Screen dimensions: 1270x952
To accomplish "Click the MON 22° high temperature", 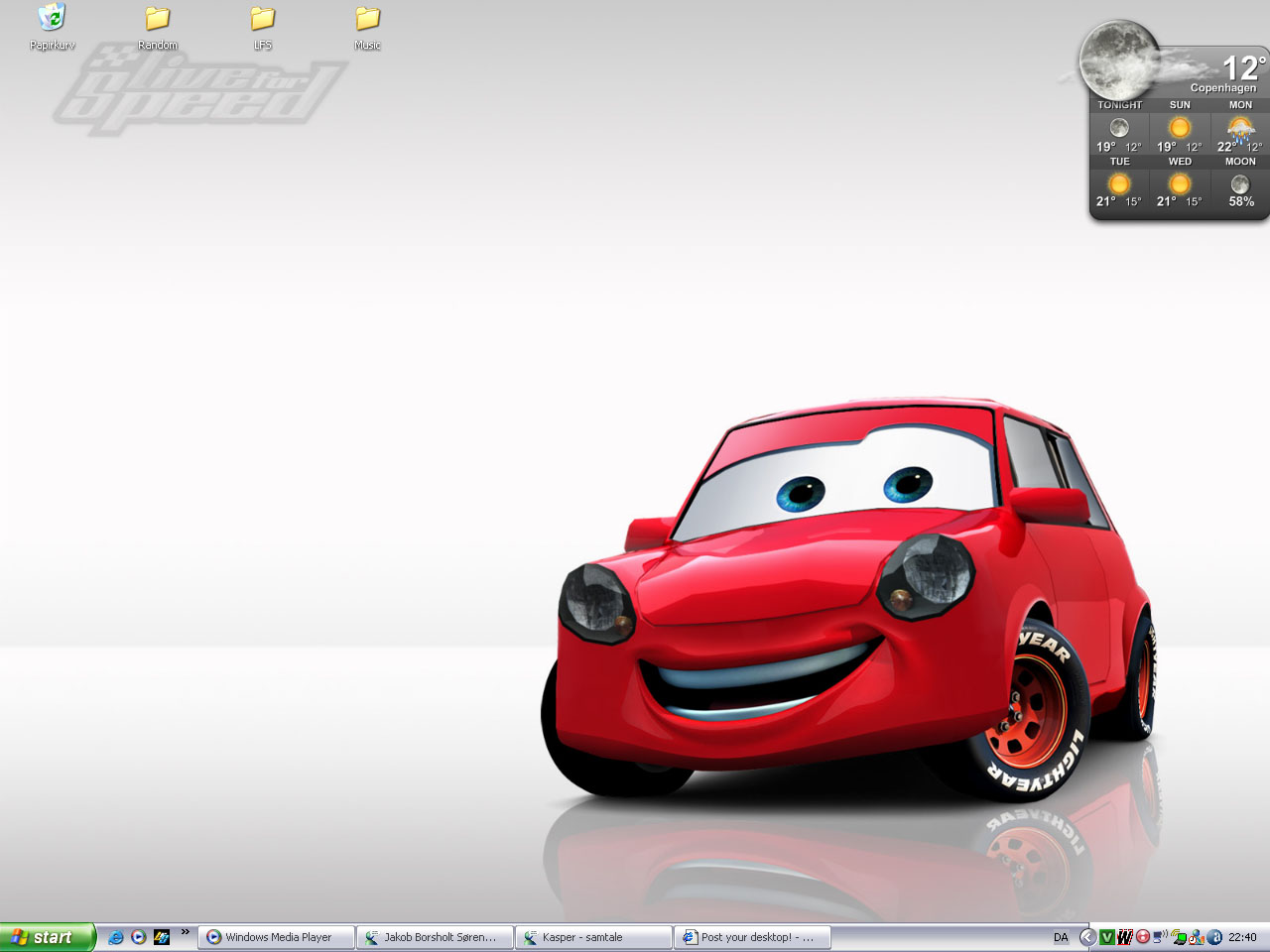I will coord(1227,147).
